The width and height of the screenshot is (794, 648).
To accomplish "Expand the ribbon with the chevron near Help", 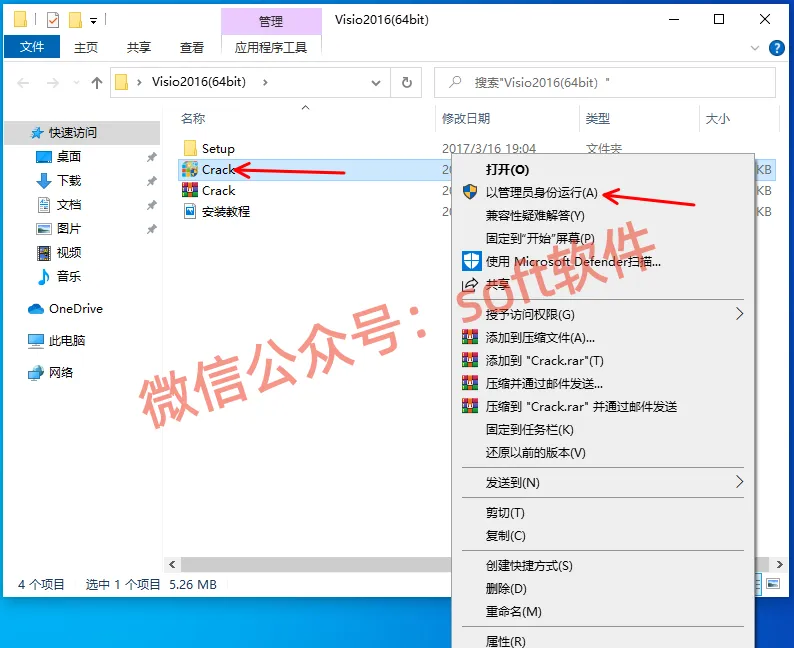I will (755, 48).
